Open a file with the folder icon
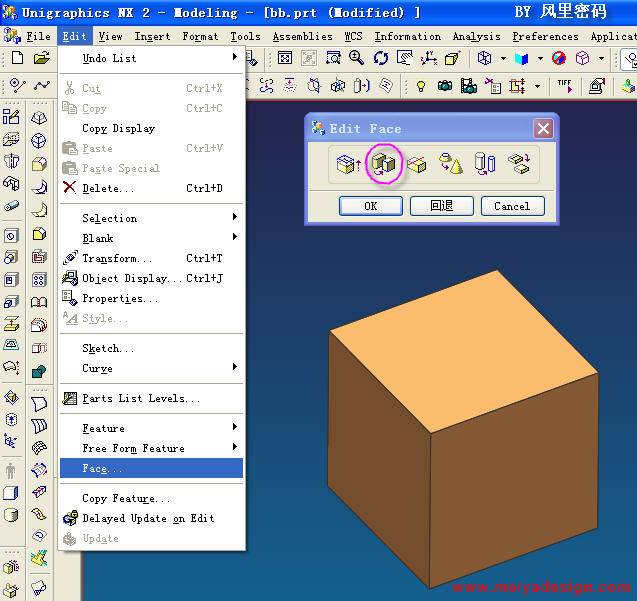637x601 pixels. [x=41, y=58]
